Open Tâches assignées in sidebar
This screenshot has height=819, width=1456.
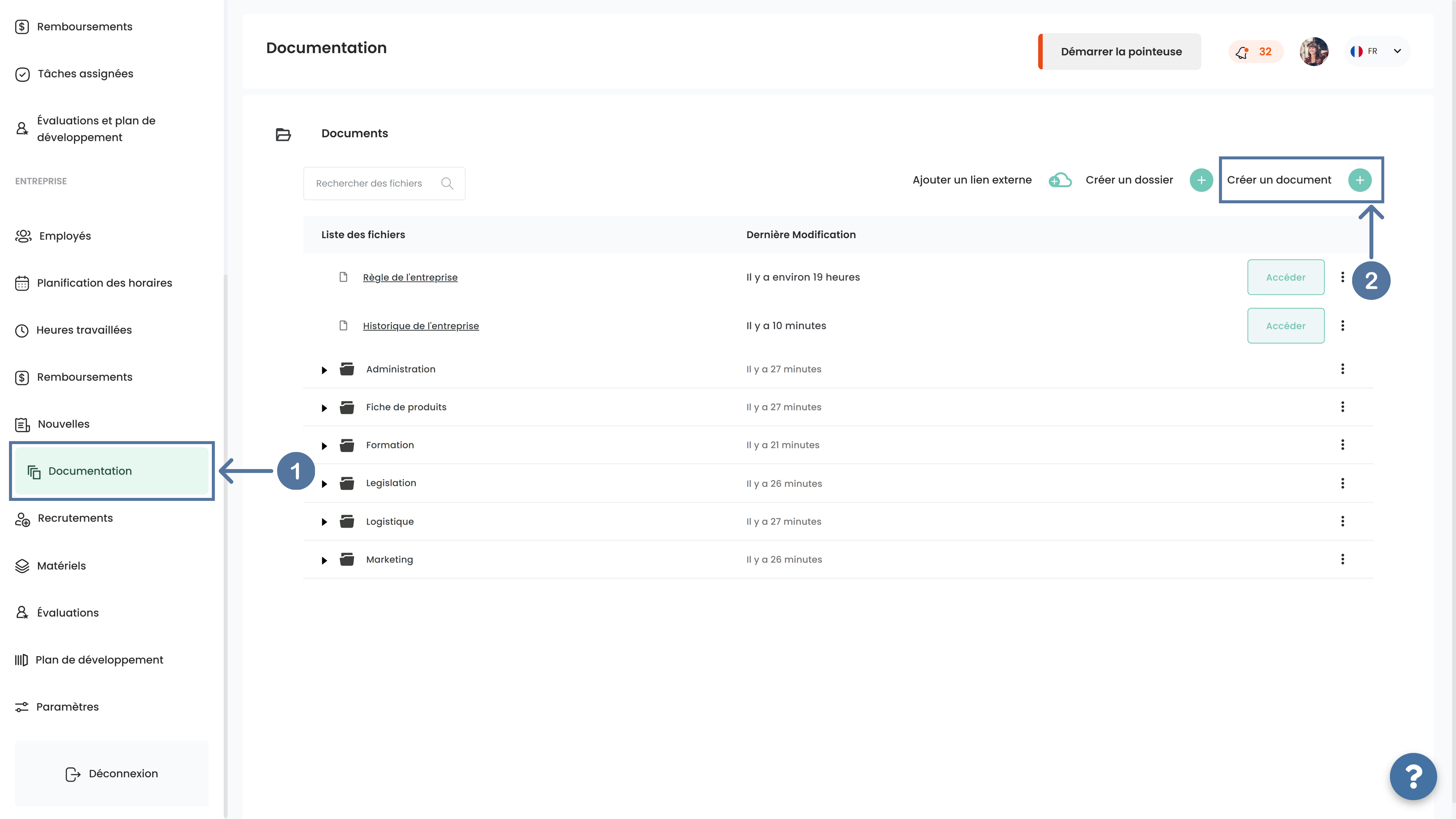(x=74, y=74)
